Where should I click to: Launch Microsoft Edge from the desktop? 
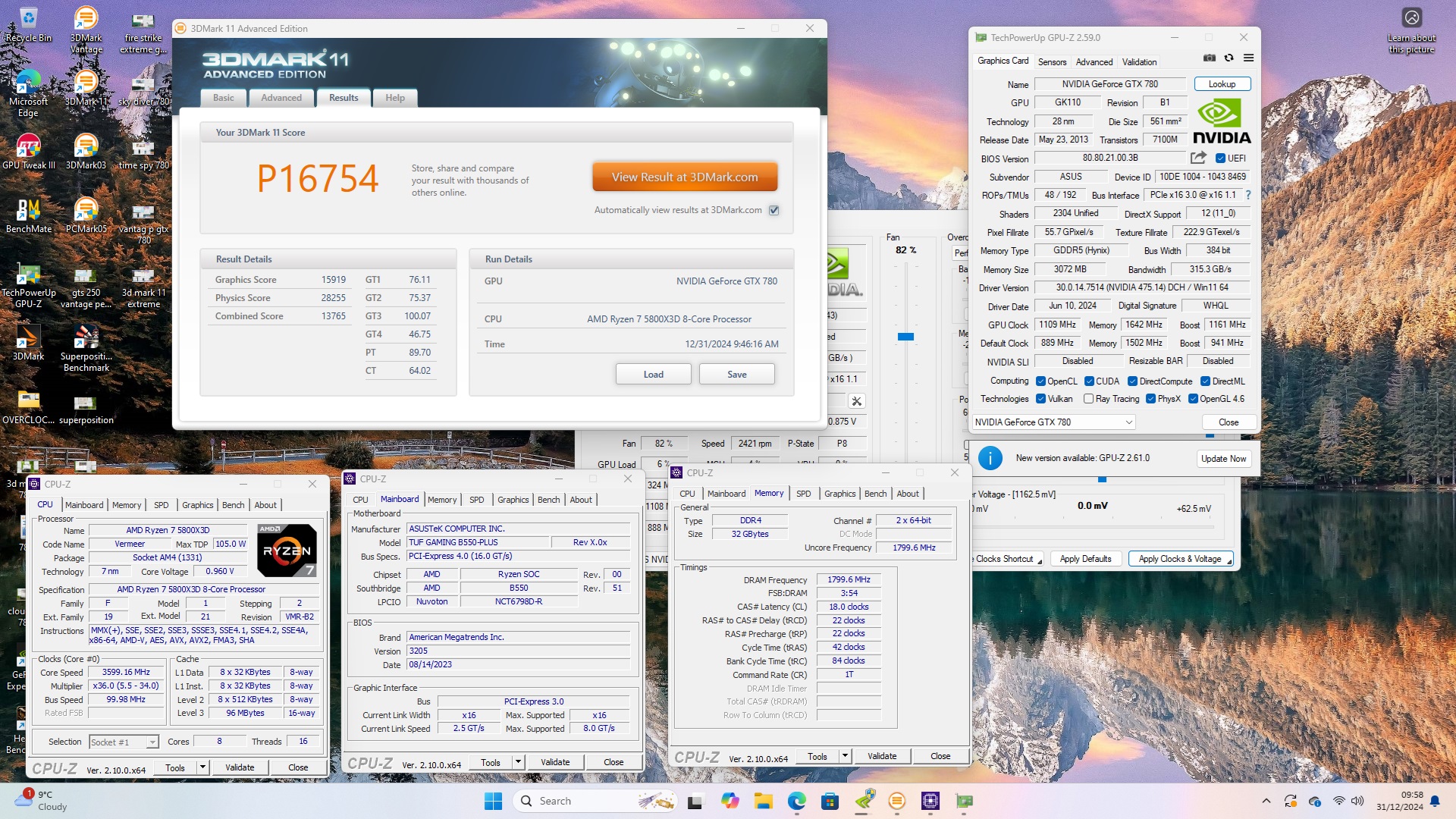(x=28, y=94)
